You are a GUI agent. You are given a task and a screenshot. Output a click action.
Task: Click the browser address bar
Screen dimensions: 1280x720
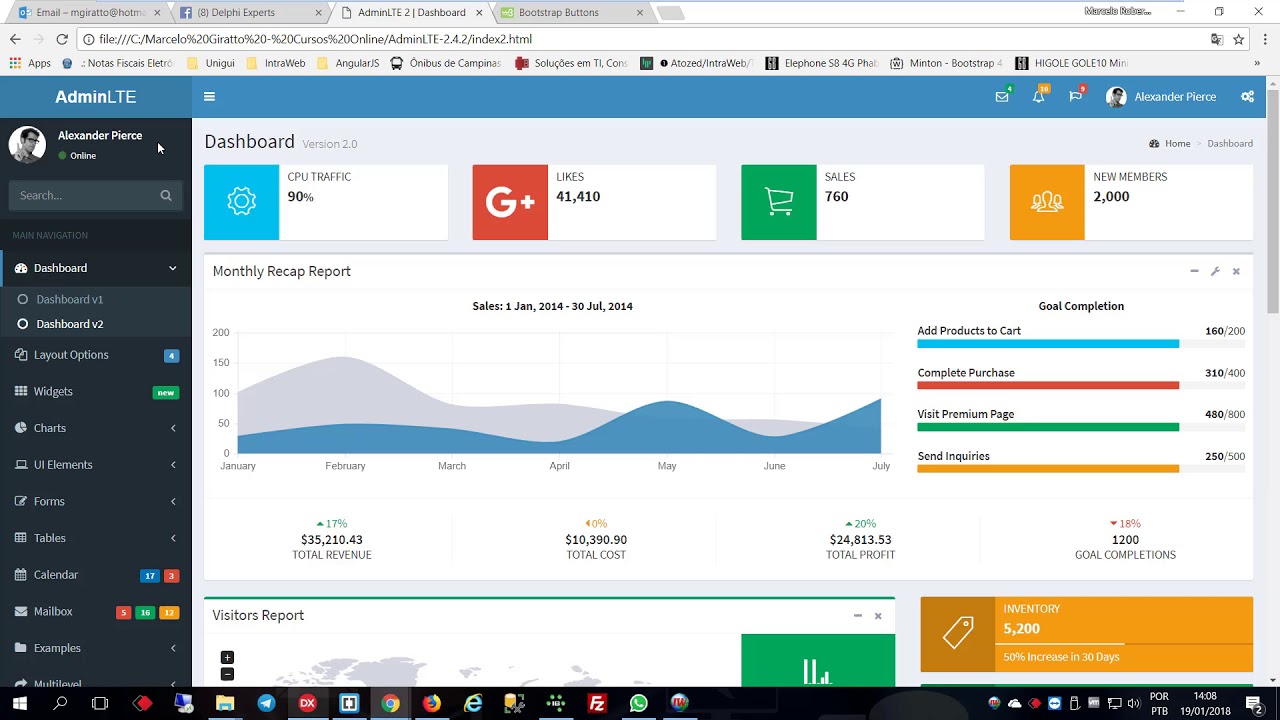[640, 39]
